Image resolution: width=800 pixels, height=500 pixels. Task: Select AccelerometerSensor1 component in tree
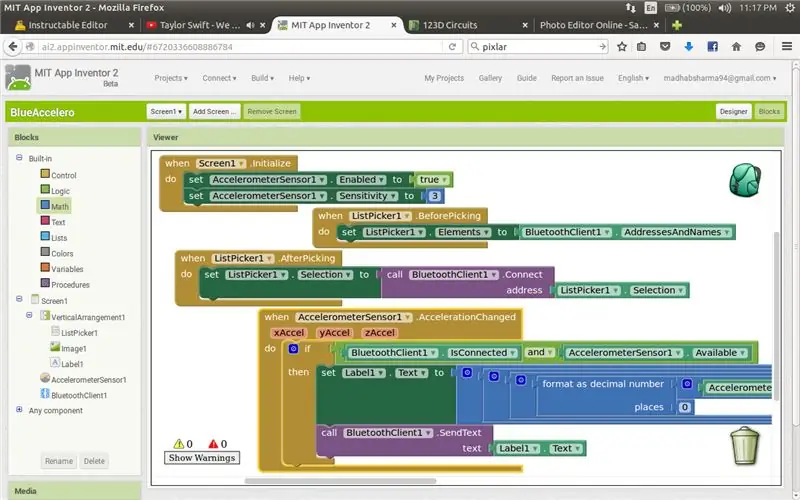pos(83,380)
